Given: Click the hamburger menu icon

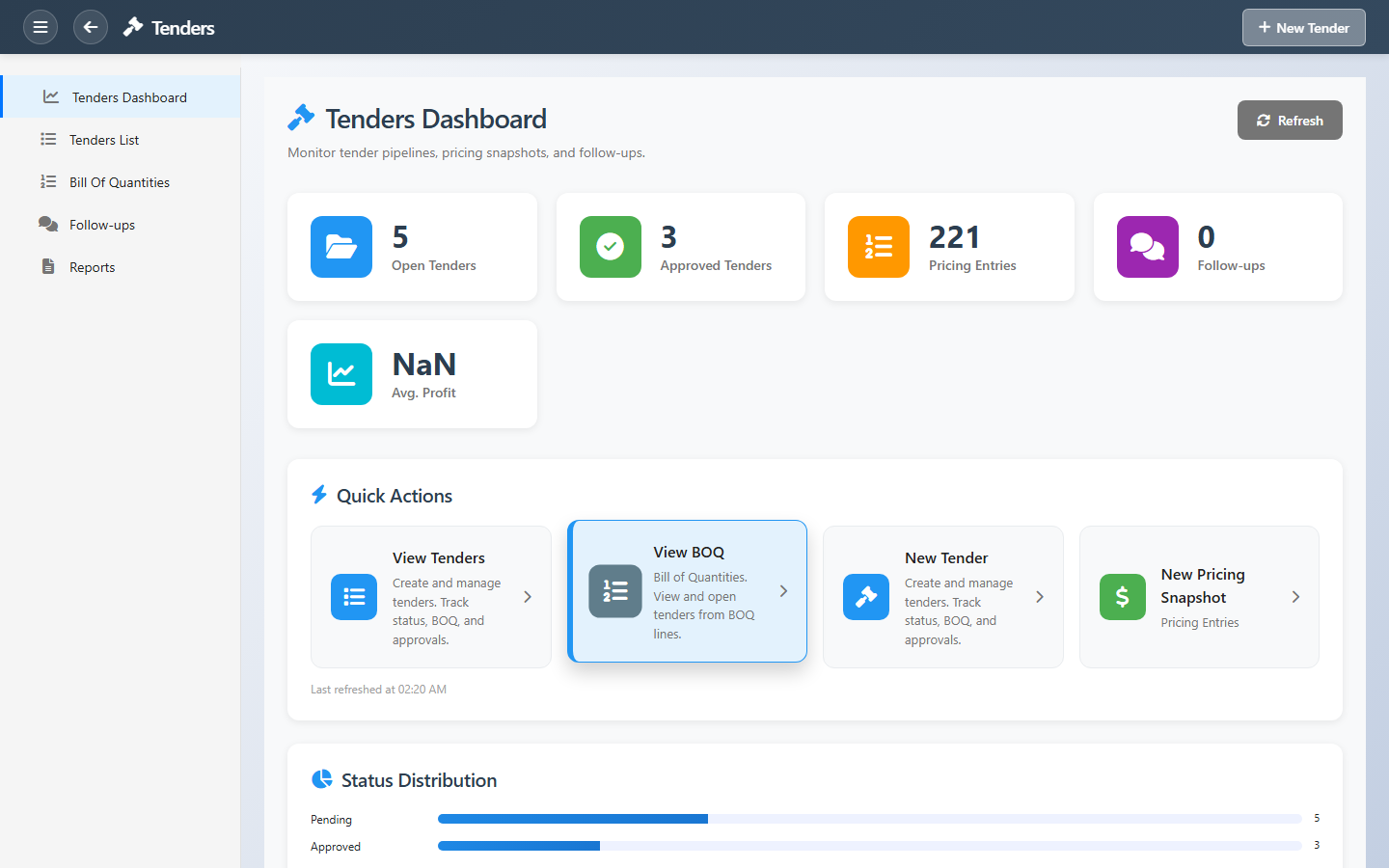Looking at the screenshot, I should (x=41, y=27).
